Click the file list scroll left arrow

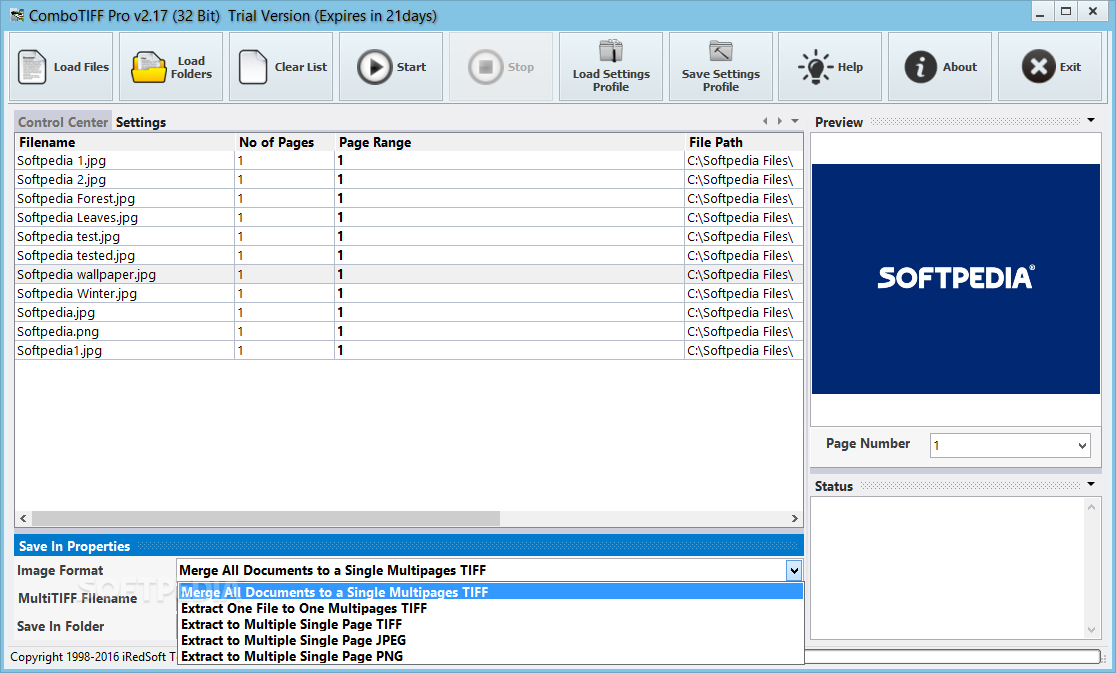coord(23,519)
